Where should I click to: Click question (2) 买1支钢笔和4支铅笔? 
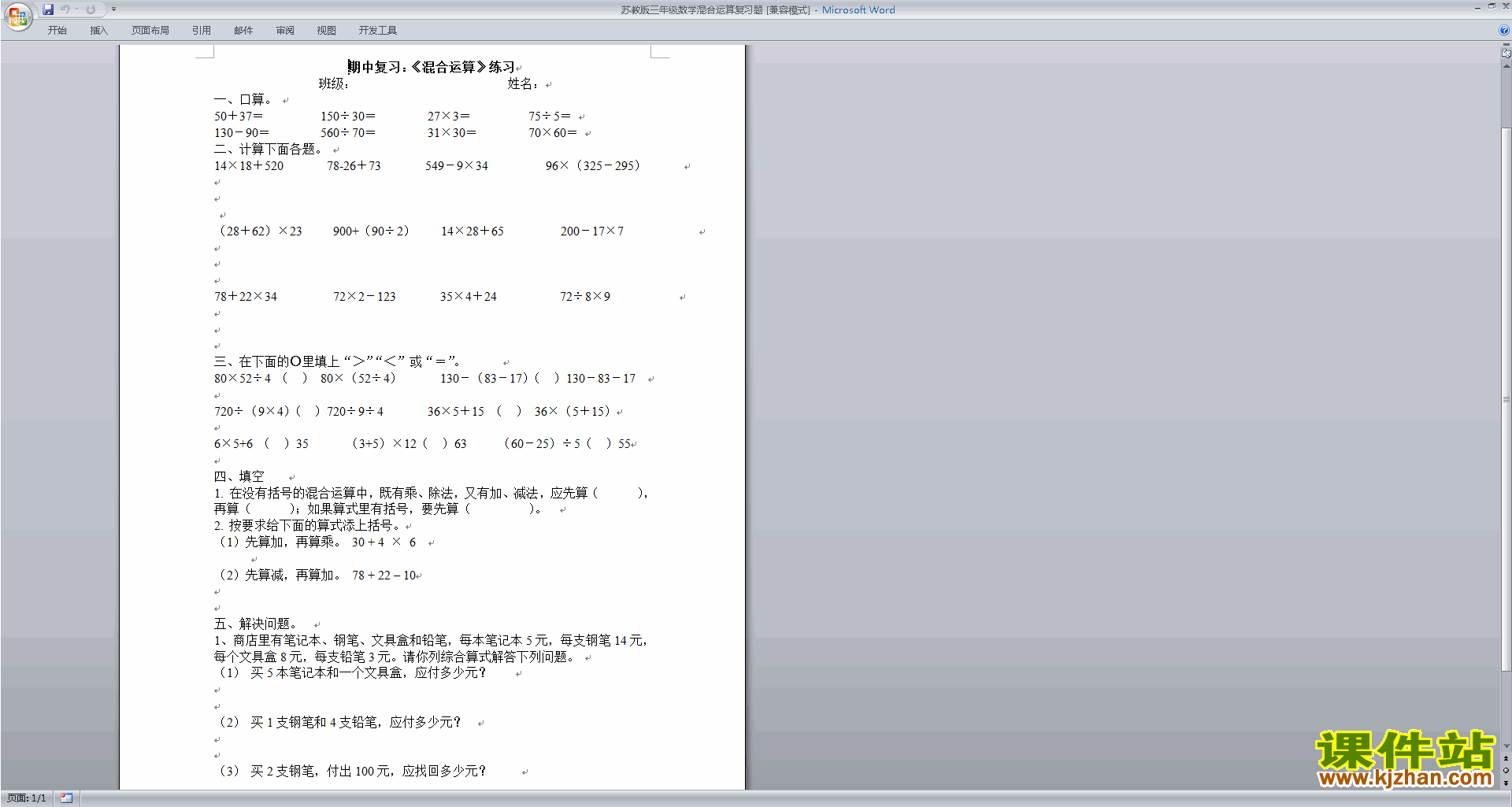tap(339, 722)
